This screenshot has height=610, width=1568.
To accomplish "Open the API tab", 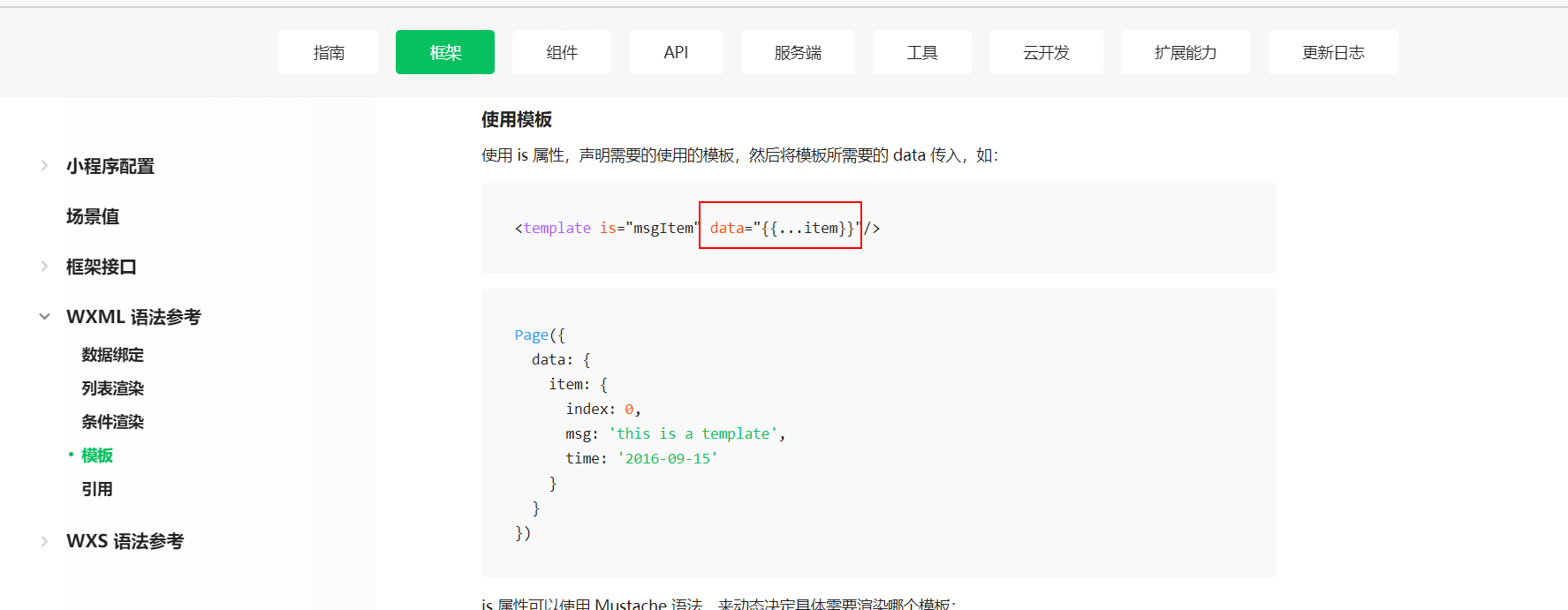I will [676, 52].
